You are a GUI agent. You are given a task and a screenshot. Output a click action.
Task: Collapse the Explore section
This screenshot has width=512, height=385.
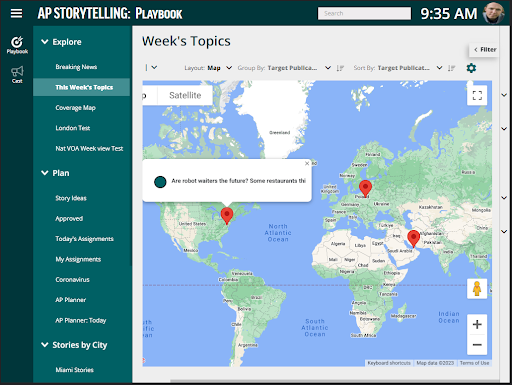(x=45, y=42)
